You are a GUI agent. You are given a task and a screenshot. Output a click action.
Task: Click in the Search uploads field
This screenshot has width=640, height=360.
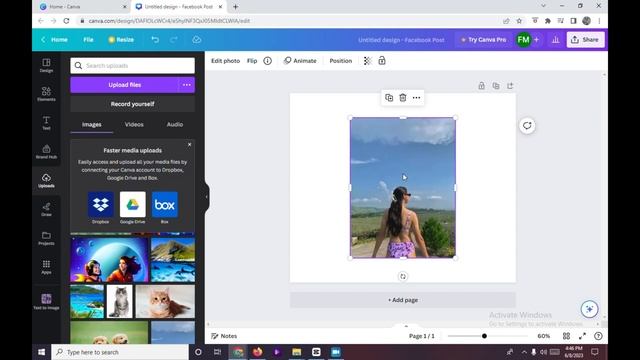pyautogui.click(x=132, y=66)
